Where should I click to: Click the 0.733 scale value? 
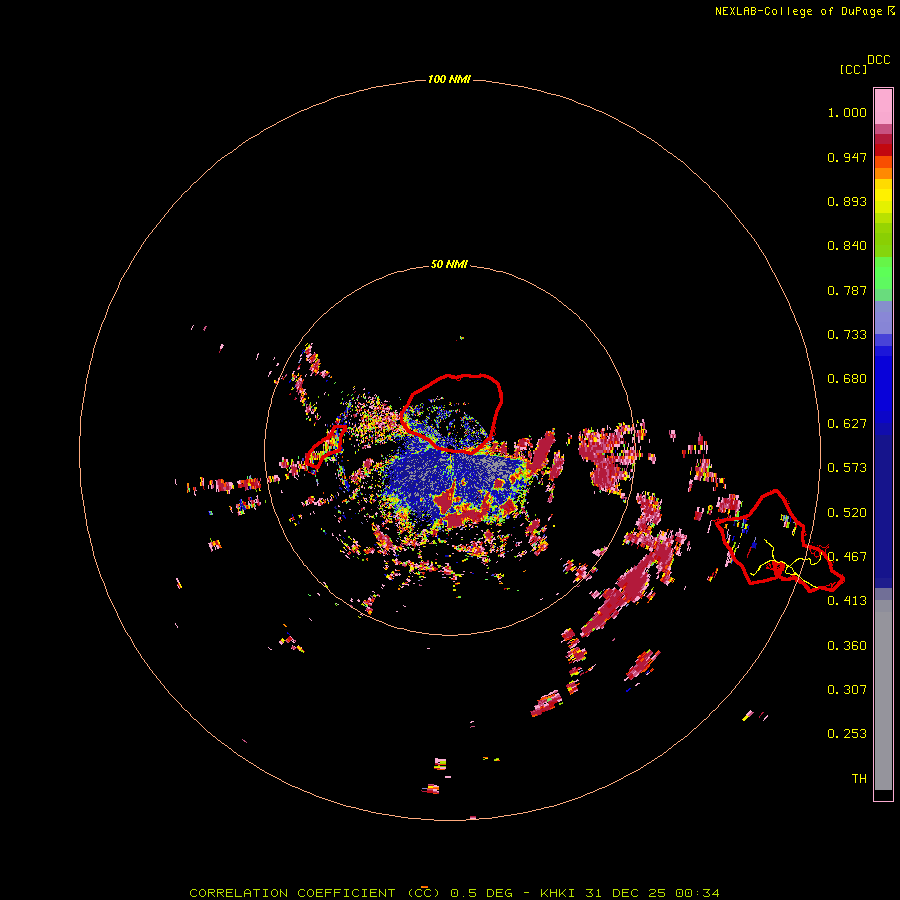[x=847, y=335]
